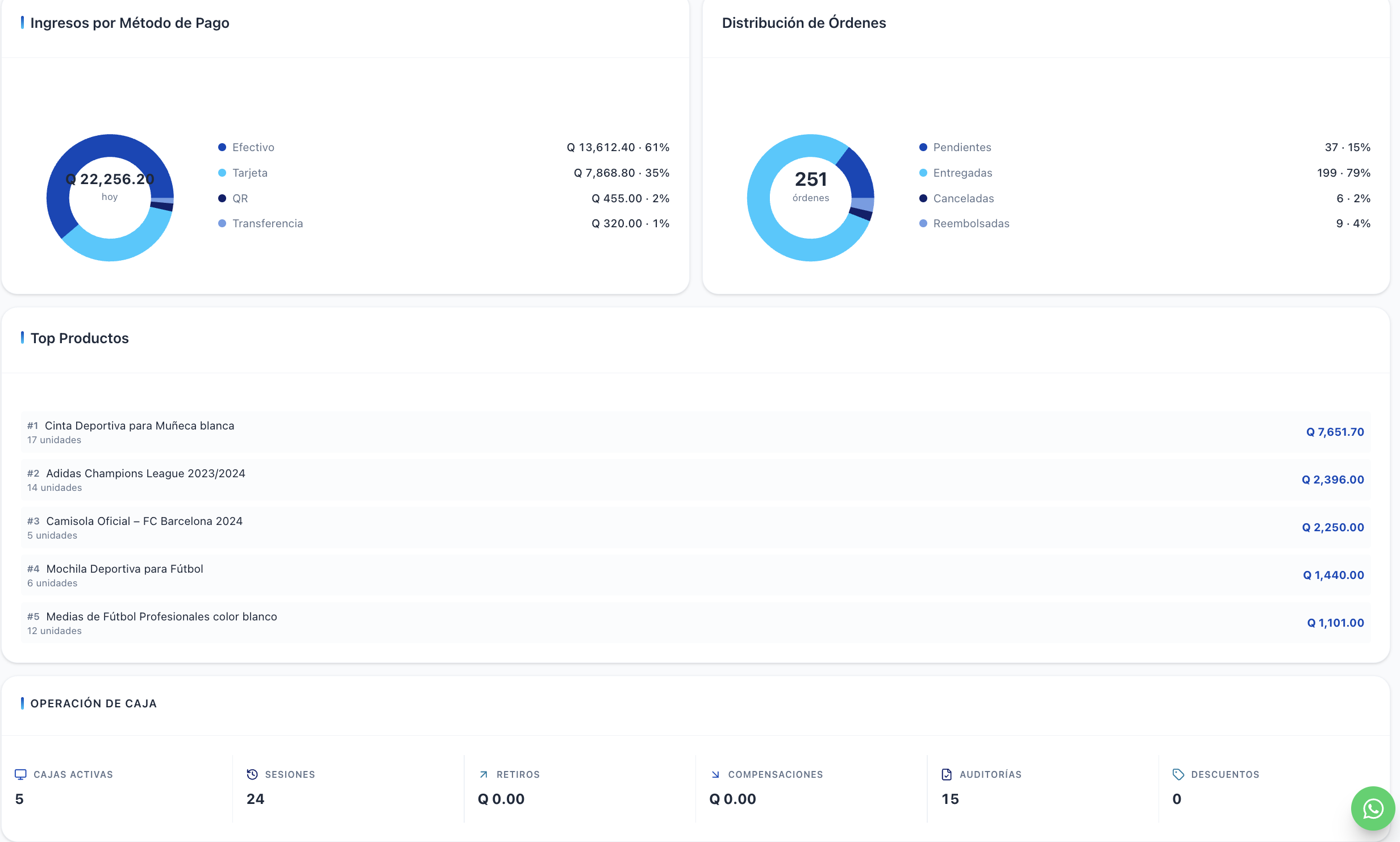Image resolution: width=1400 pixels, height=842 pixels.
Task: Click the Retiros up-right arrow icon
Action: (484, 774)
